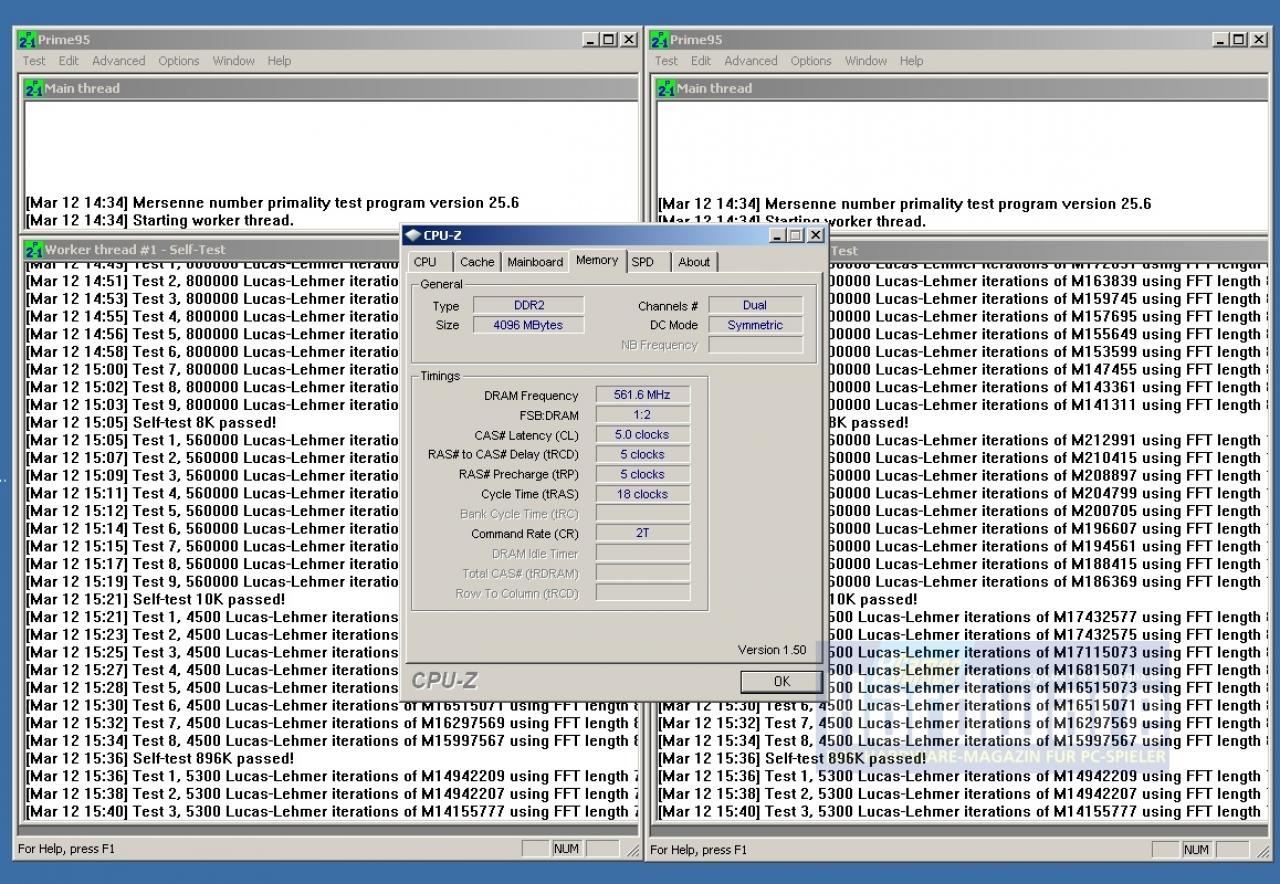Click Prime95 icon in left window title bar

[27, 40]
